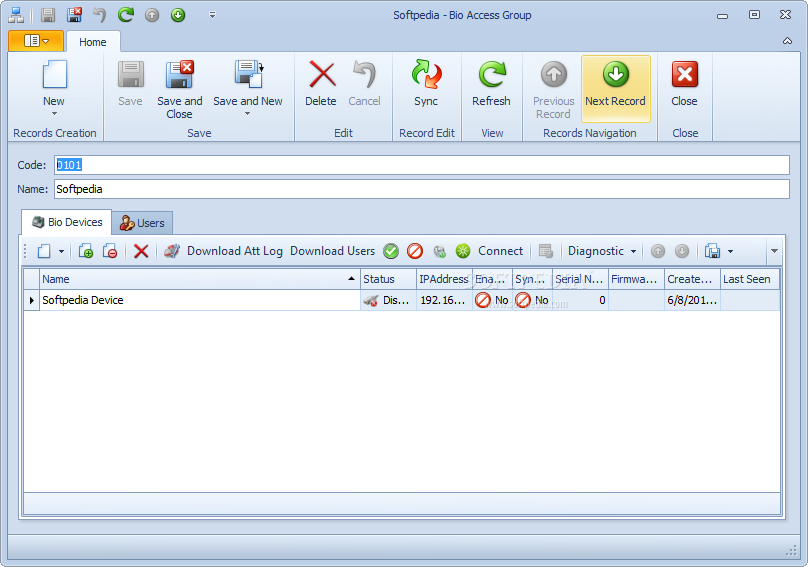This screenshot has height=567, width=808.
Task: Click the green checkmark enable icon
Action: (x=391, y=251)
